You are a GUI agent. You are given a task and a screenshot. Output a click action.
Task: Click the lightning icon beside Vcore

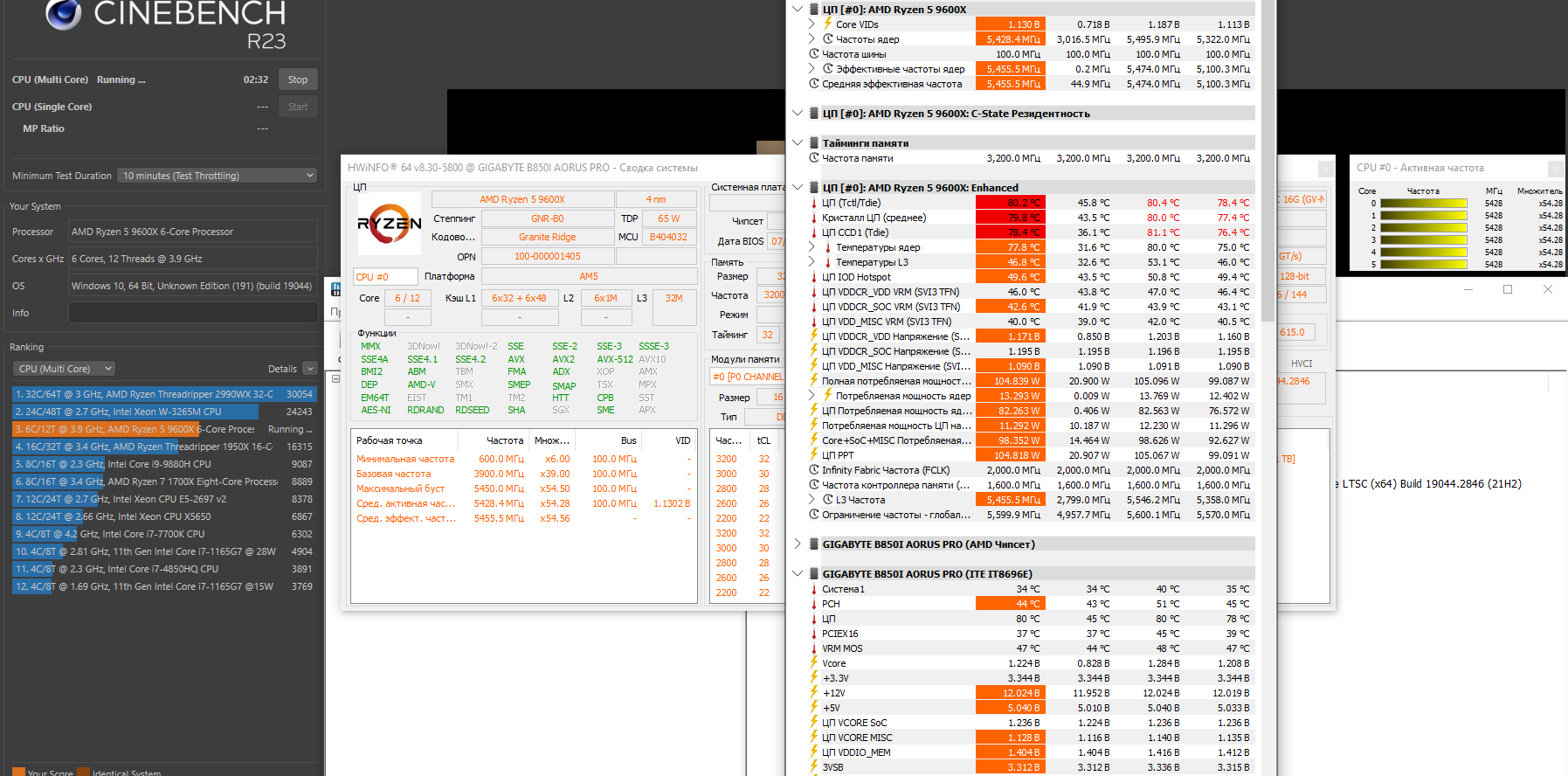[814, 663]
